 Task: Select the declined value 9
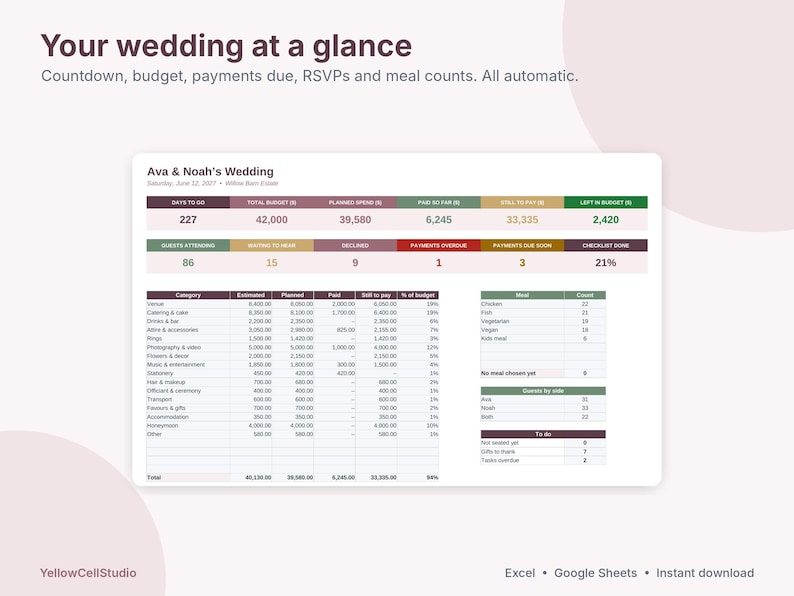tap(355, 263)
